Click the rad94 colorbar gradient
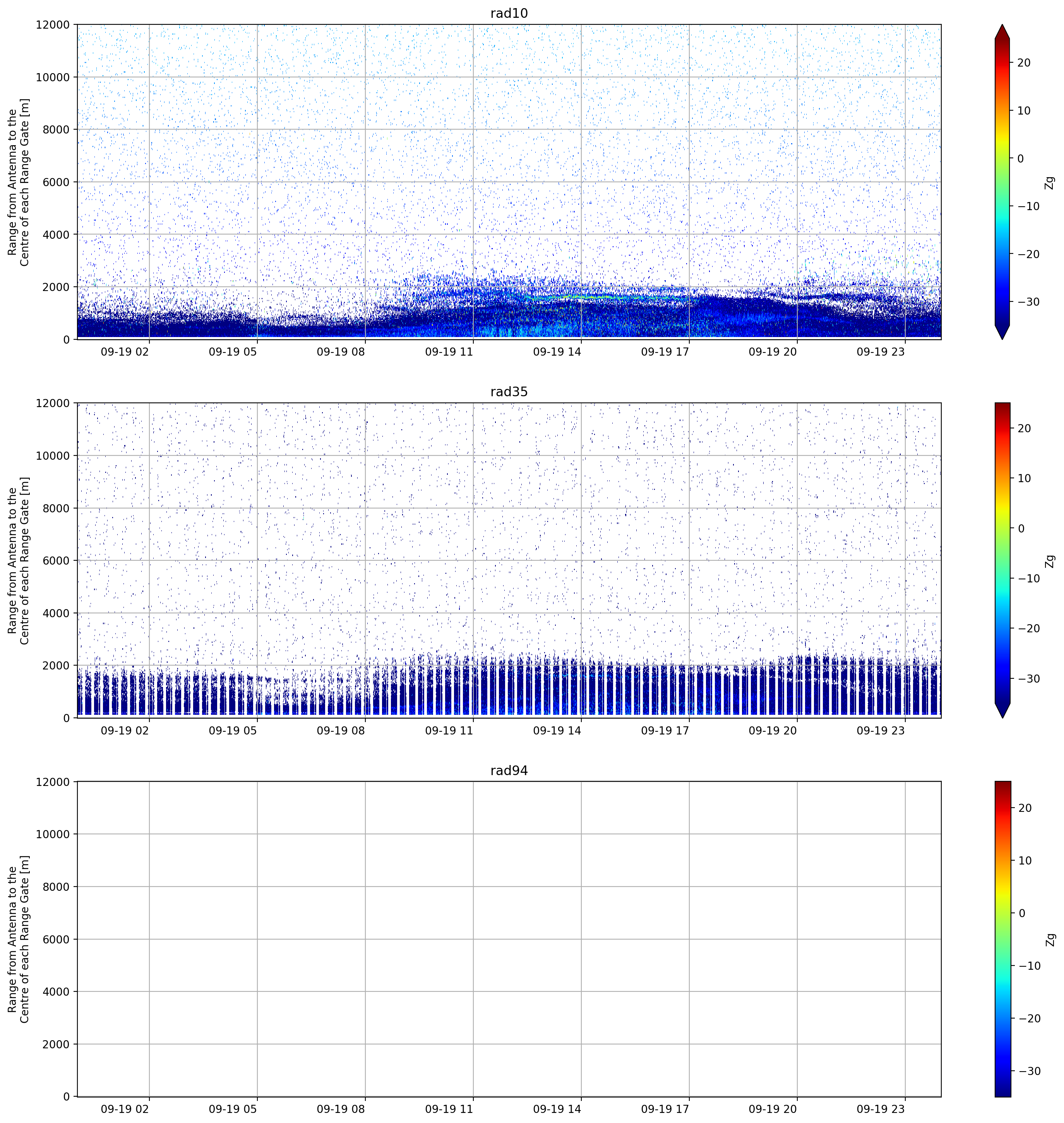This screenshot has width=1064, height=1123. tap(1002, 939)
